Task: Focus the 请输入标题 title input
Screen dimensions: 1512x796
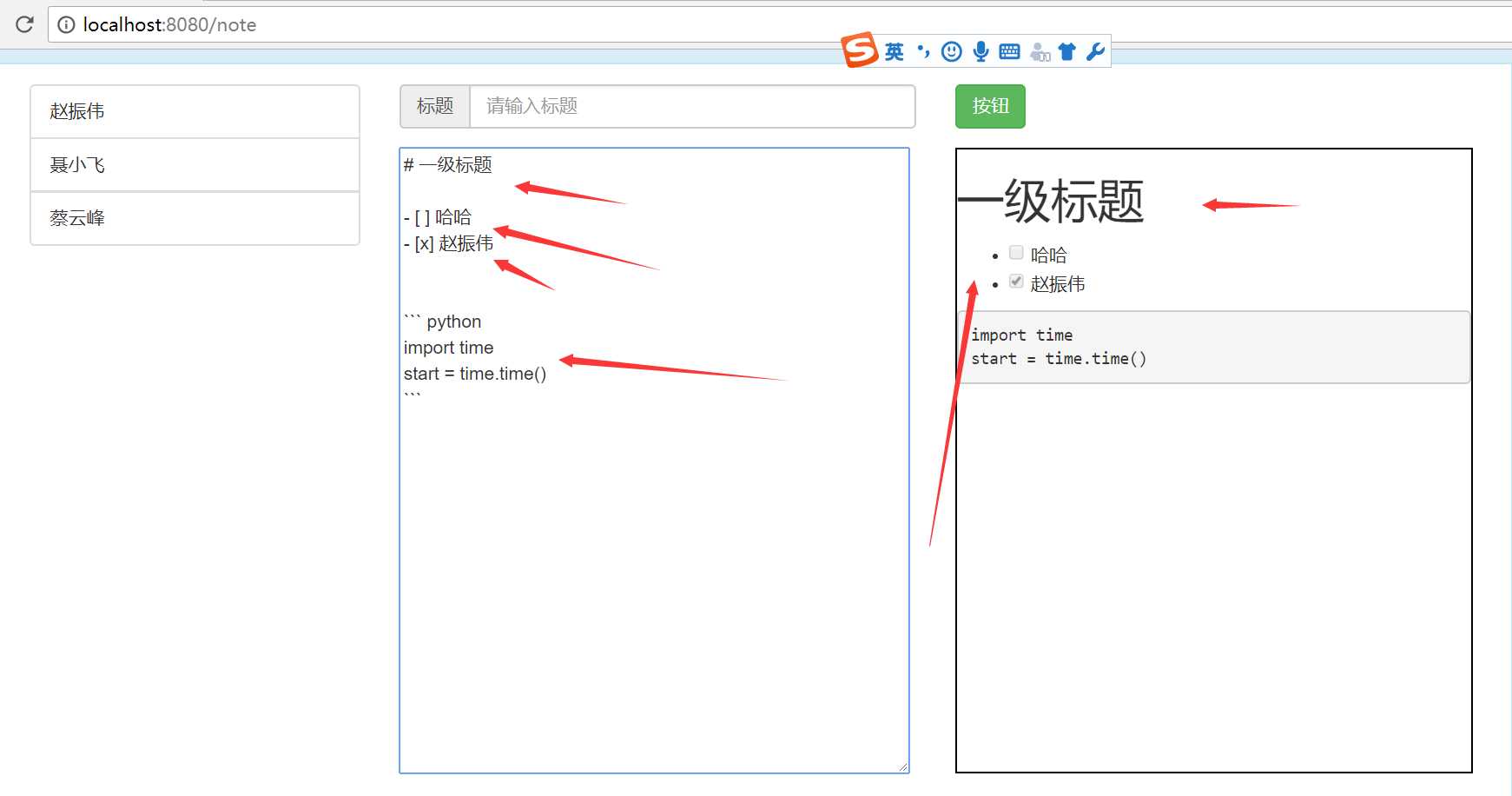Action: pyautogui.click(x=692, y=106)
